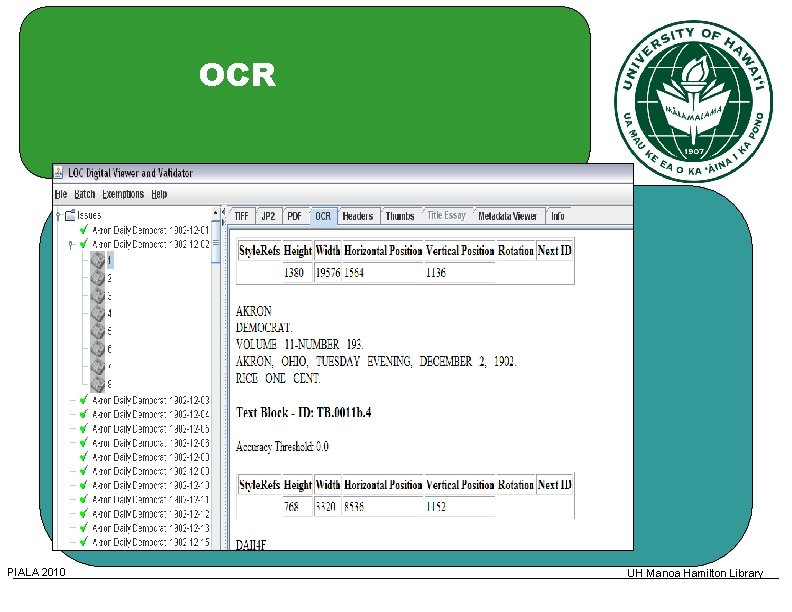Click the OCR line starting 'AKRON, OHIO, TUESDAY'
The width and height of the screenshot is (792, 612).
pos(376,362)
